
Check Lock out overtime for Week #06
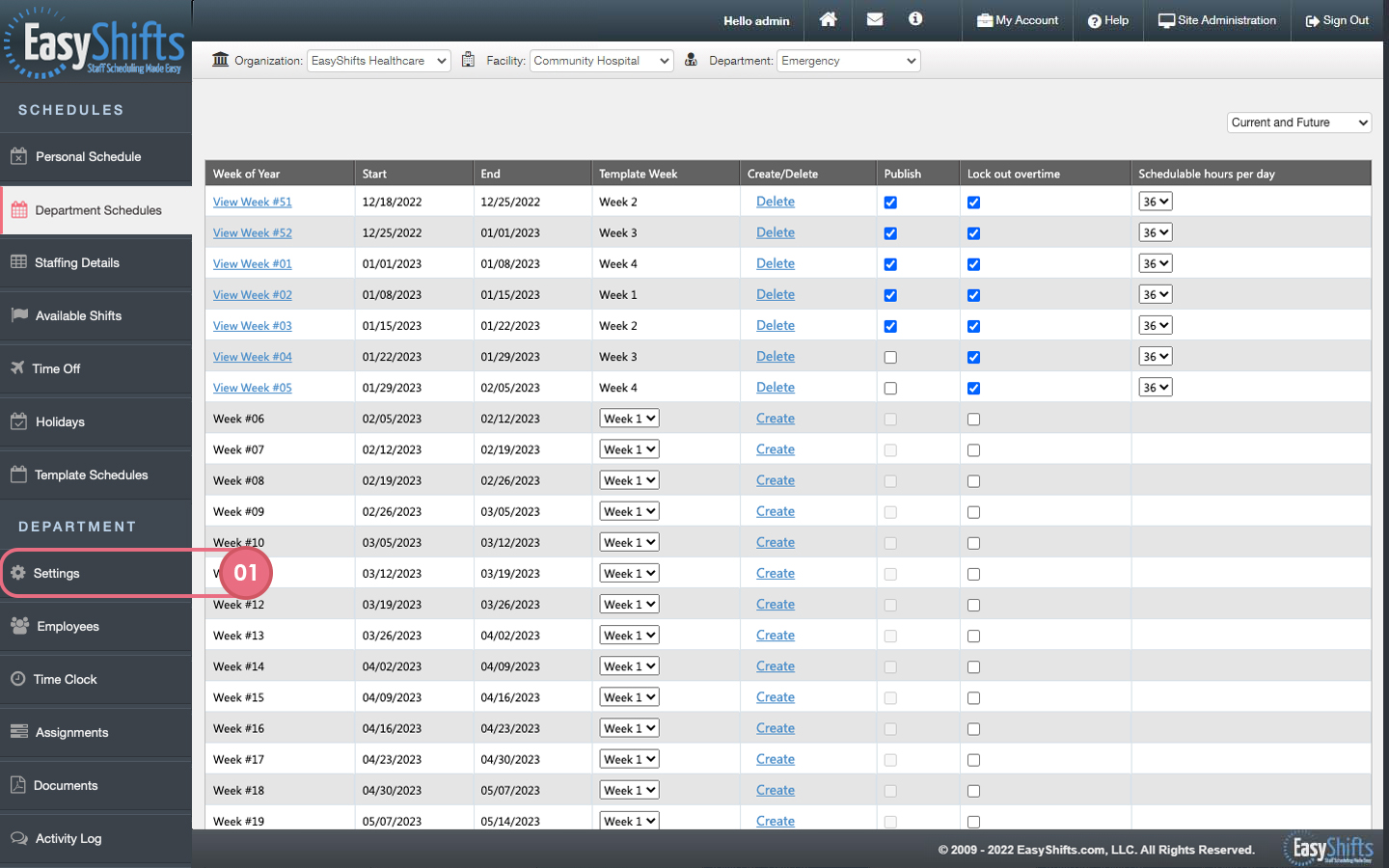pos(973,420)
